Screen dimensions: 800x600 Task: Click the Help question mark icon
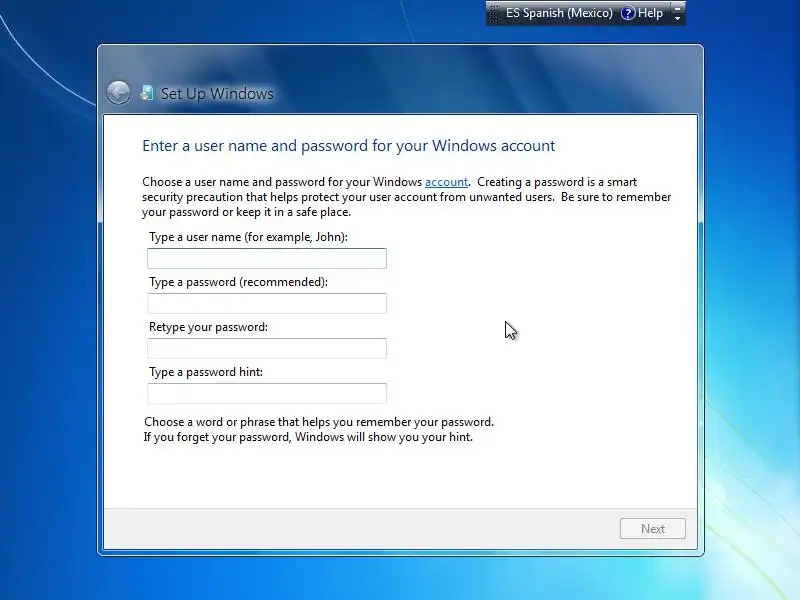pos(628,13)
